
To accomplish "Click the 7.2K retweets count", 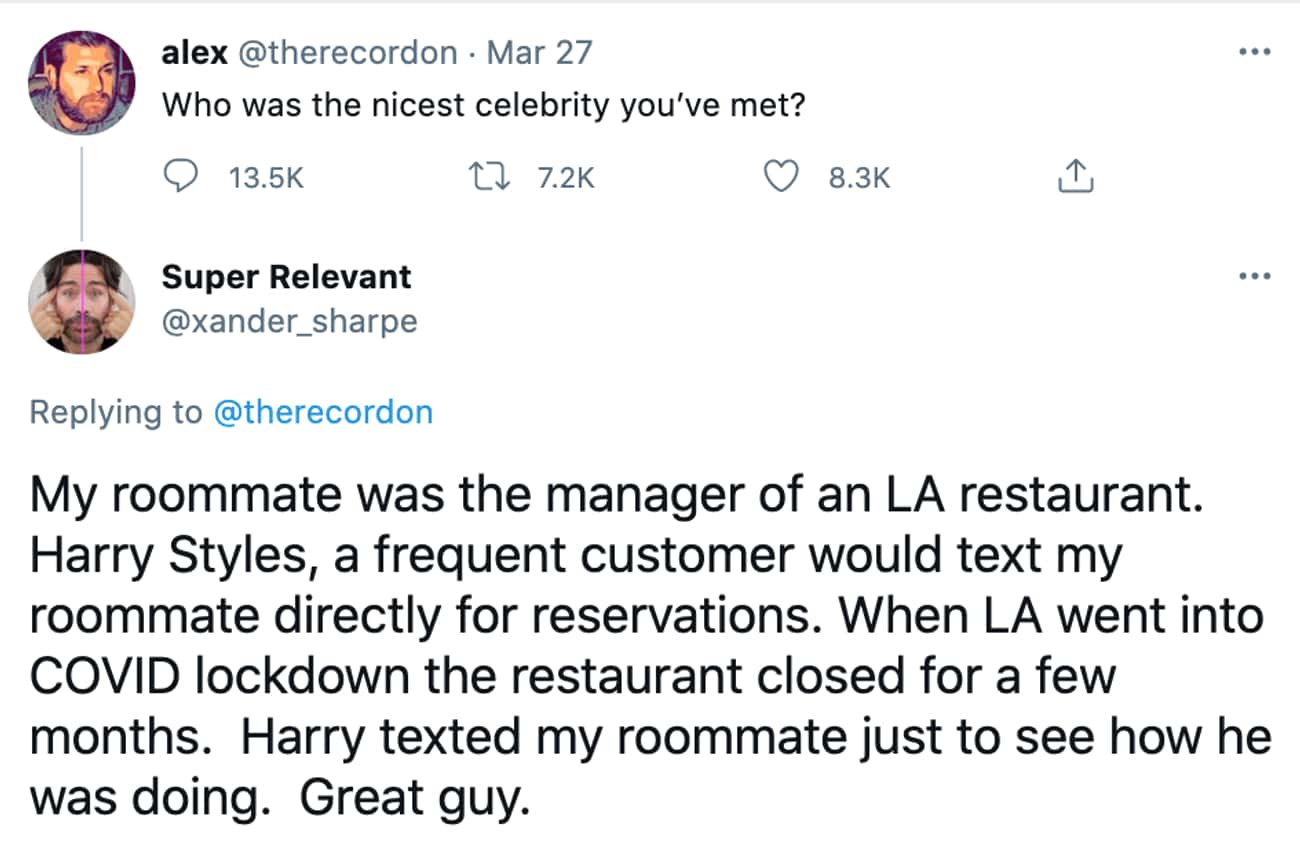I will [x=565, y=178].
